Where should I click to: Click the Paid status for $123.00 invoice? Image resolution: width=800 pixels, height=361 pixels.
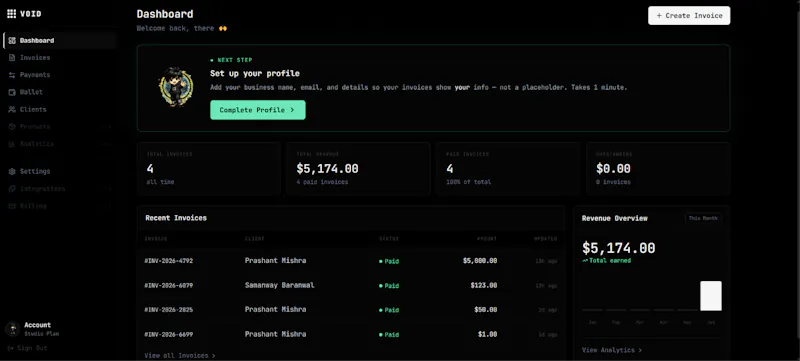[x=389, y=286]
